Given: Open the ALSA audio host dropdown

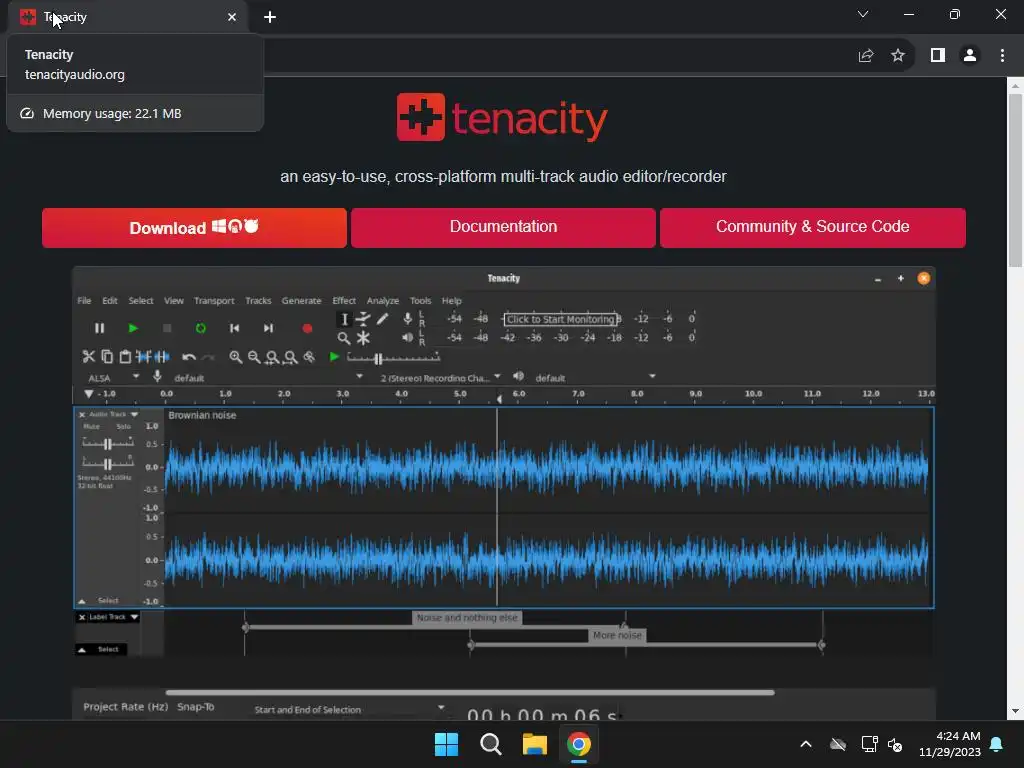Looking at the screenshot, I should coord(114,377).
